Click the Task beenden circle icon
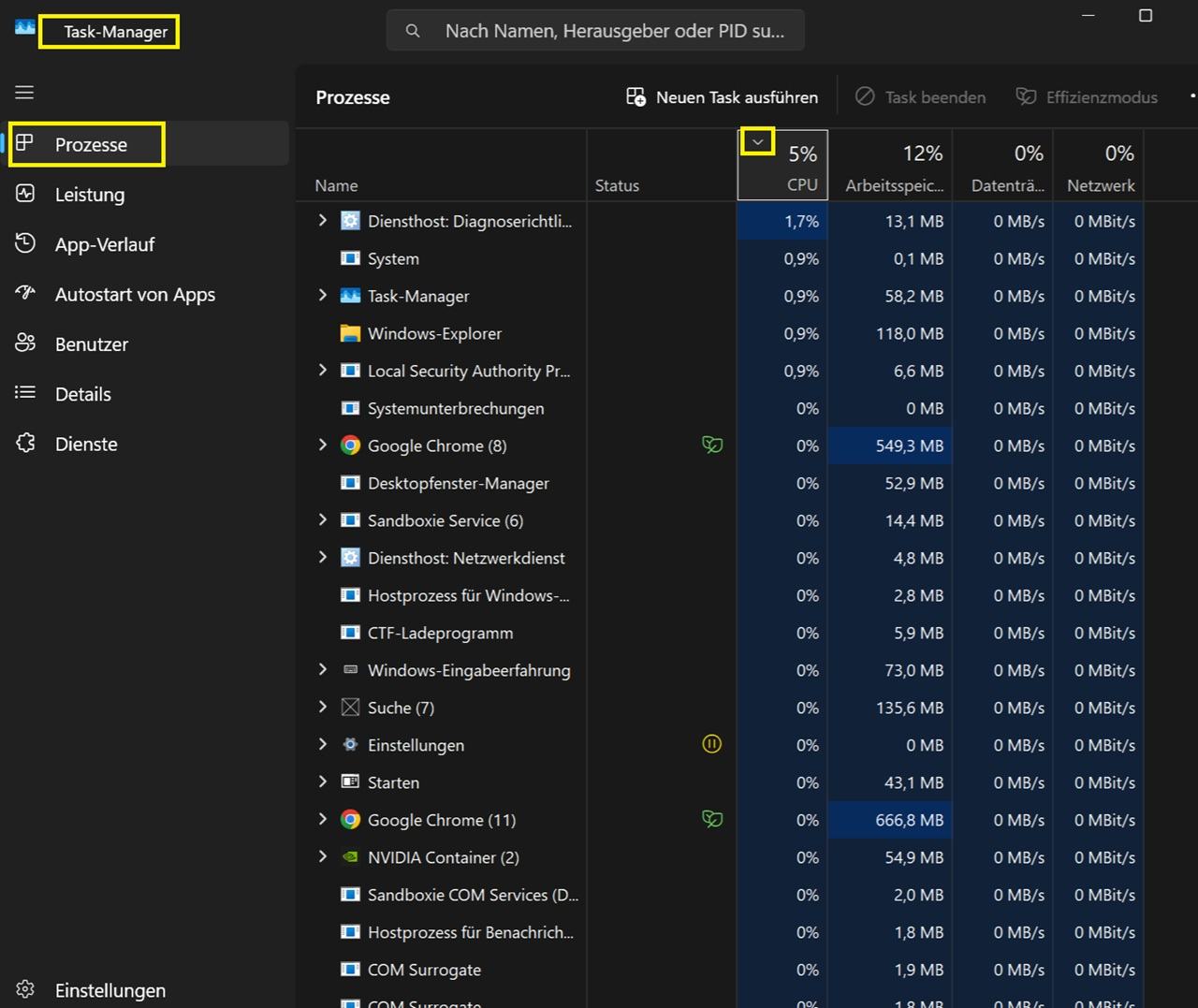This screenshot has height=1008, width=1198. [865, 96]
